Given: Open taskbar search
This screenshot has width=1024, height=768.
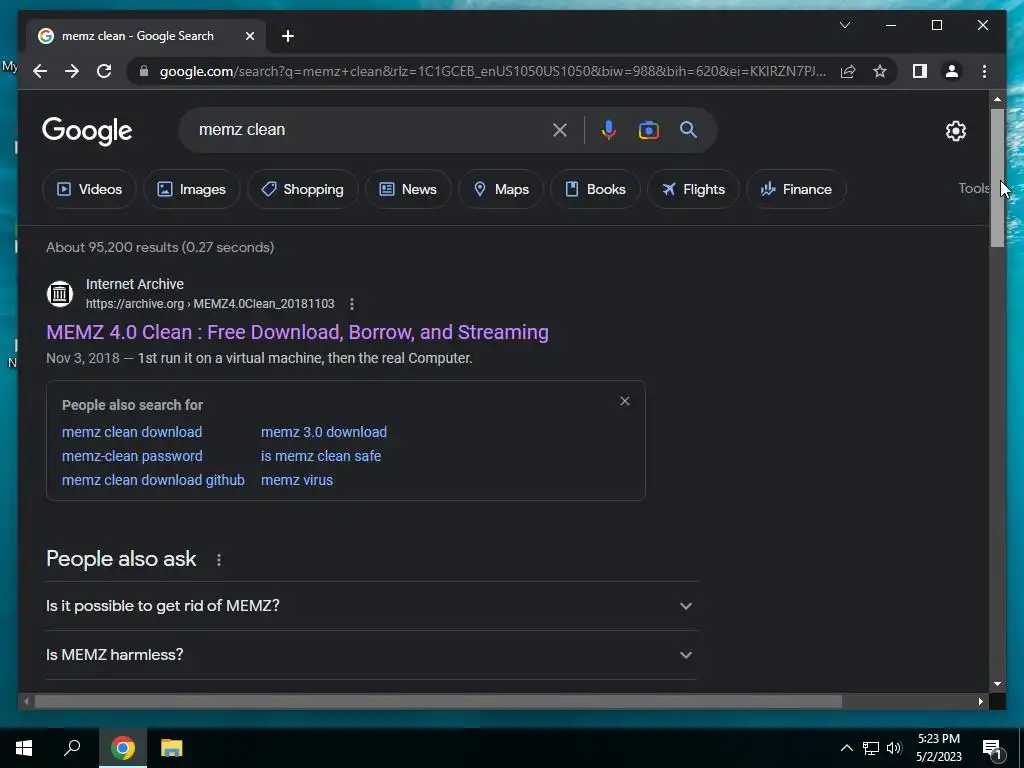Looking at the screenshot, I should point(72,748).
